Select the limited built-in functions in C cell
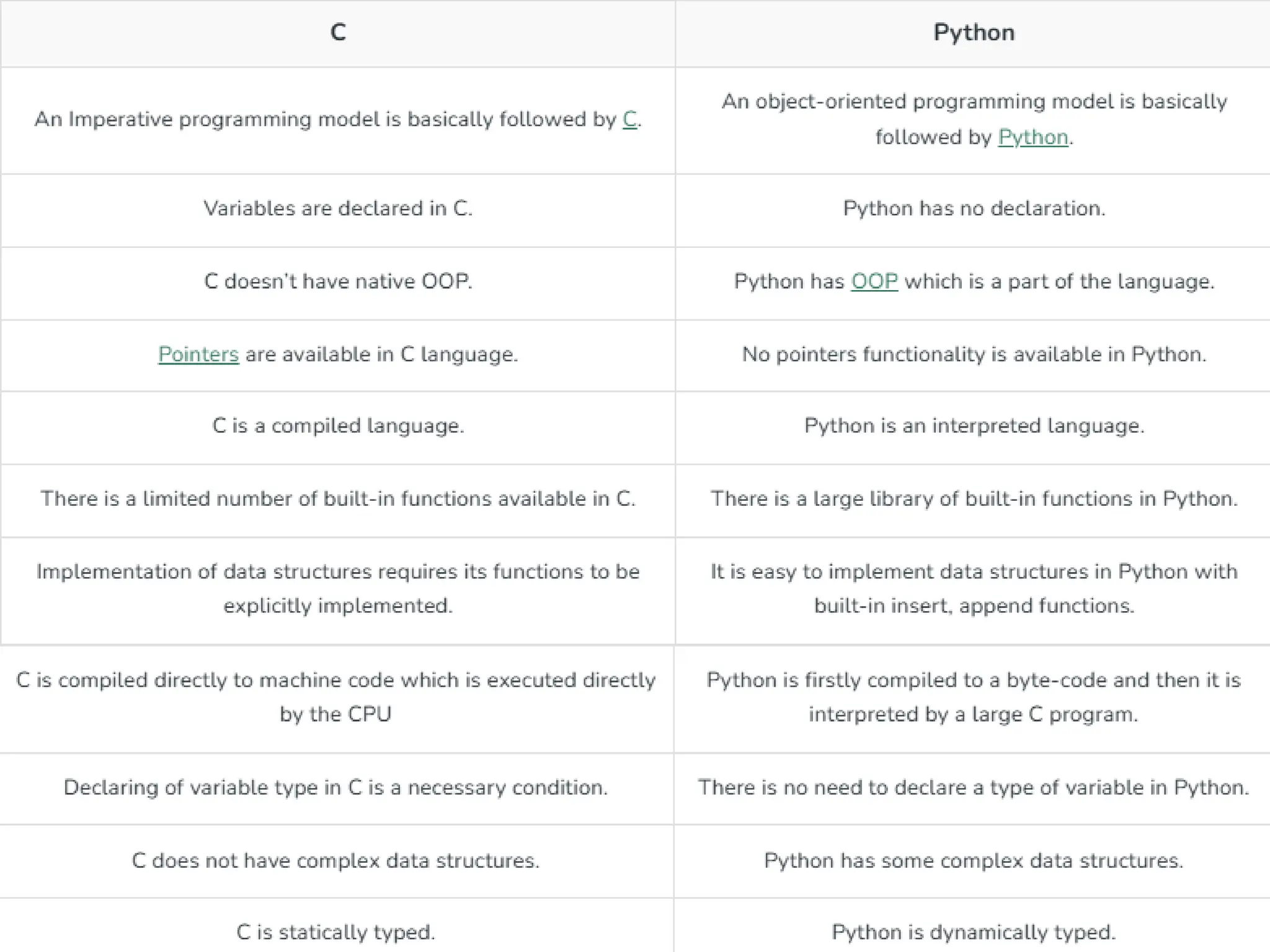Image resolution: width=1270 pixels, height=952 pixels. pos(338,499)
